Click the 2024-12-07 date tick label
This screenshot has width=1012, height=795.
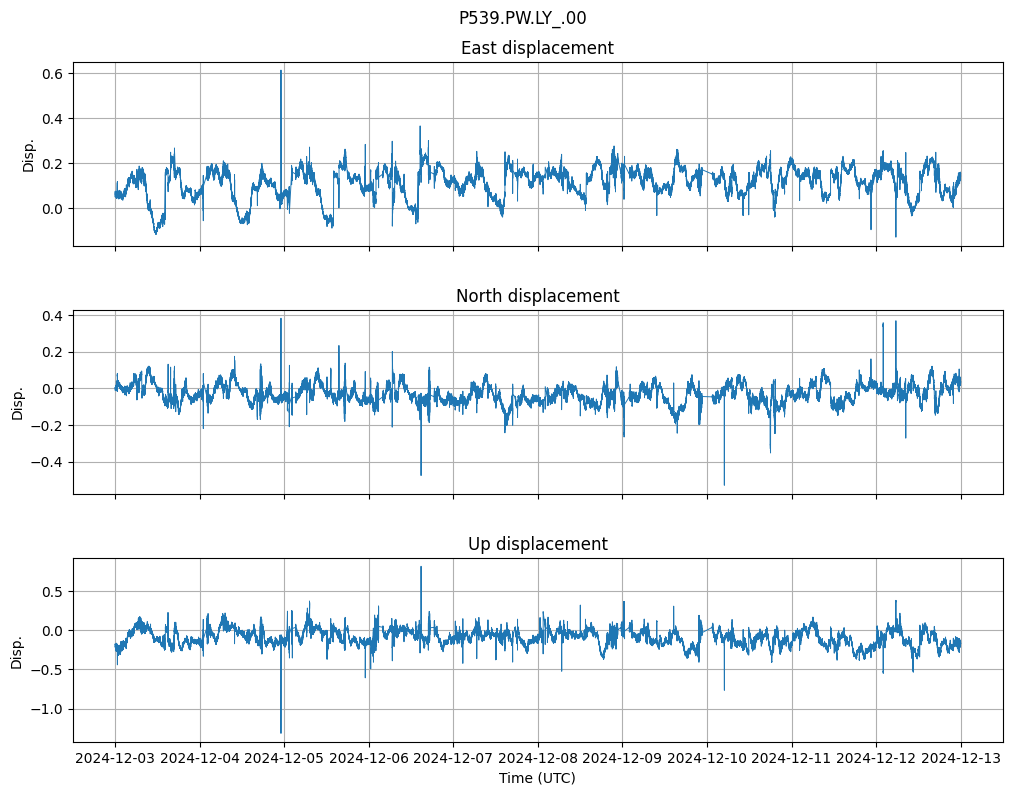[453, 758]
